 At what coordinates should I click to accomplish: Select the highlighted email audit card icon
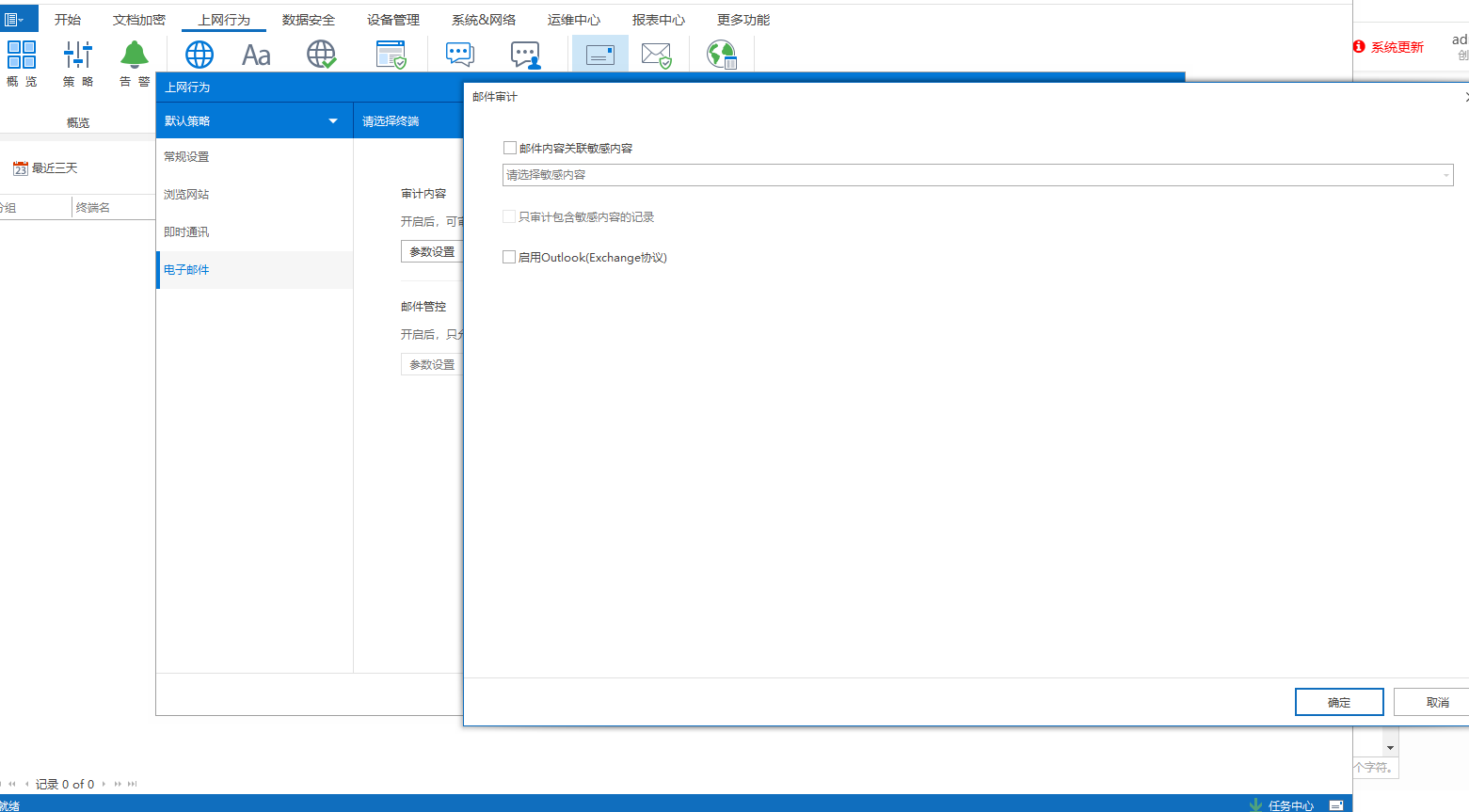pyautogui.click(x=600, y=55)
